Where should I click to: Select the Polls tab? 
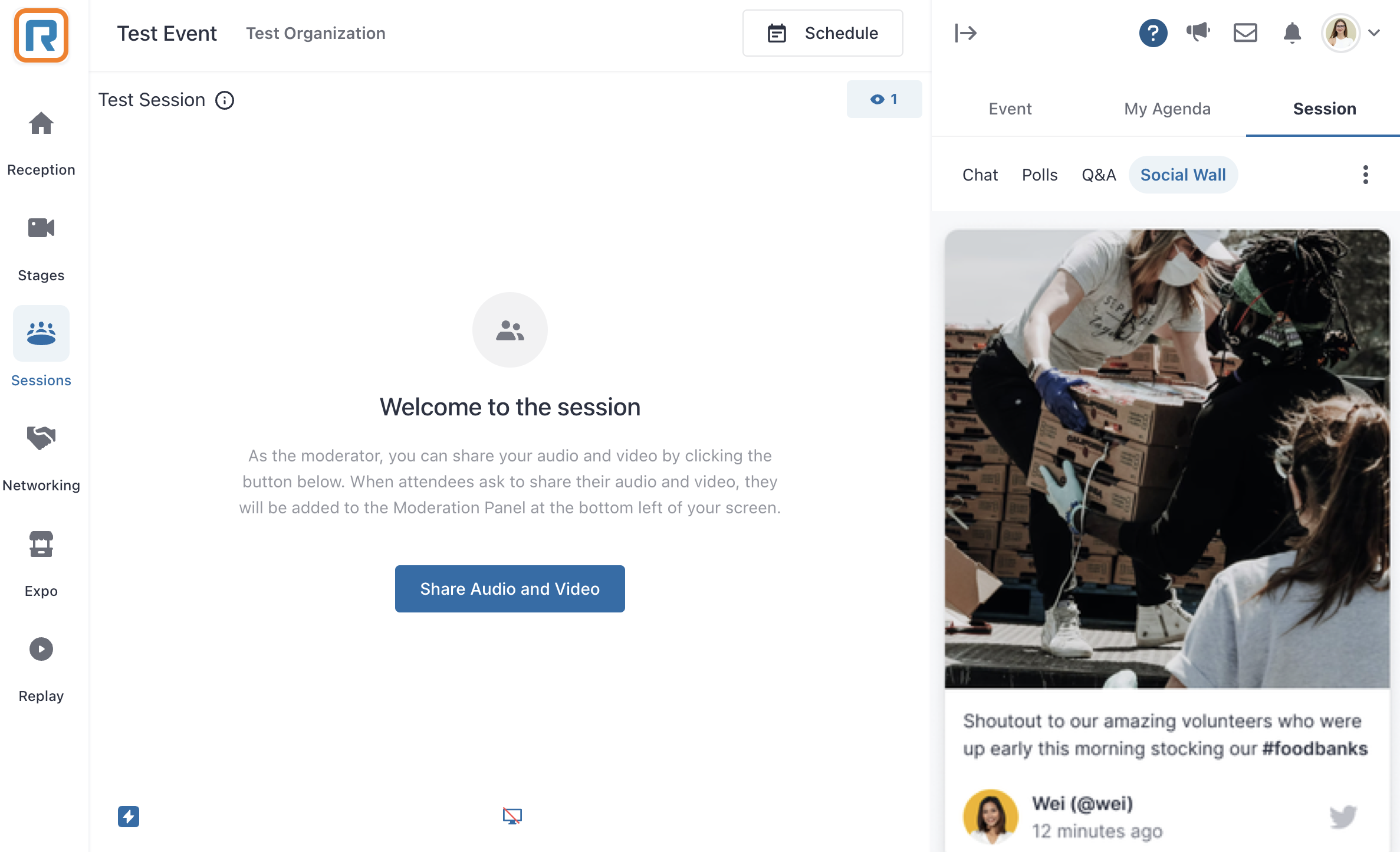pyautogui.click(x=1040, y=175)
